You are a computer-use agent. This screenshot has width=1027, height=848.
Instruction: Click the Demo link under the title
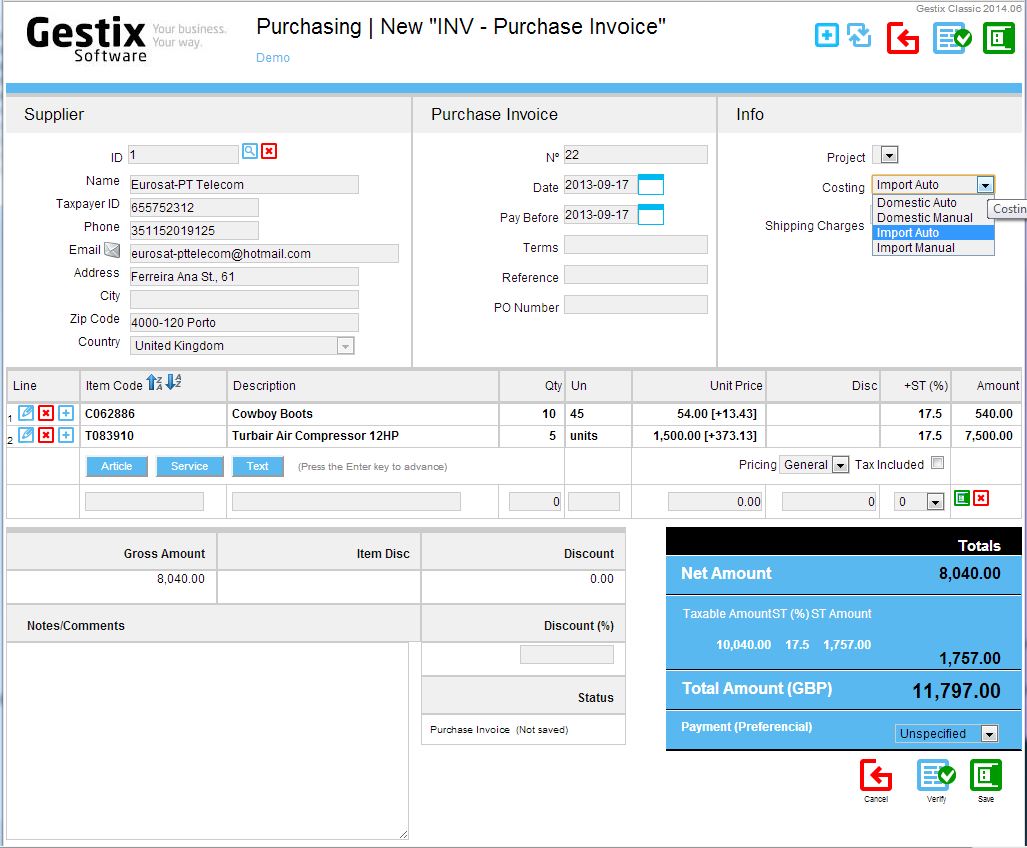point(272,58)
